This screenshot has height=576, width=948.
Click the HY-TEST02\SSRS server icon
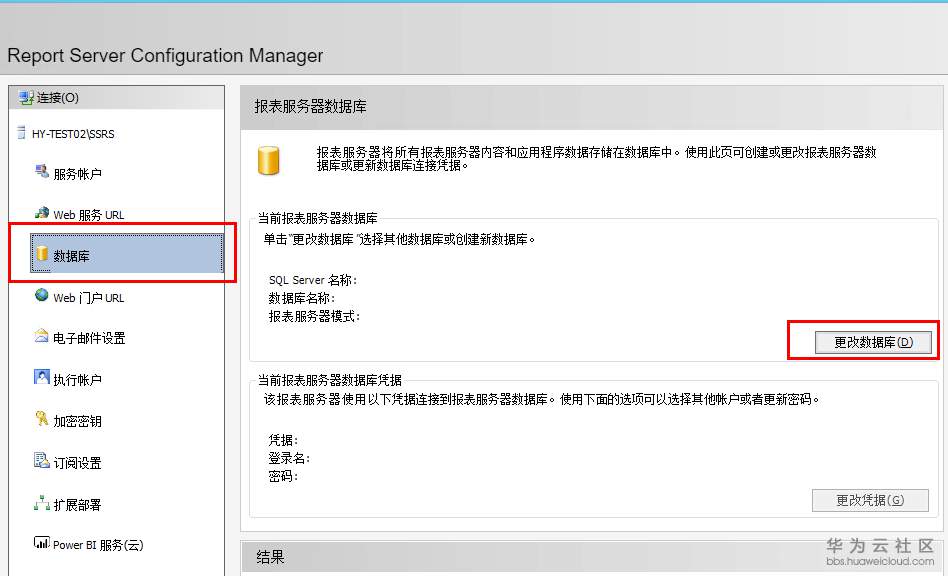(22, 133)
